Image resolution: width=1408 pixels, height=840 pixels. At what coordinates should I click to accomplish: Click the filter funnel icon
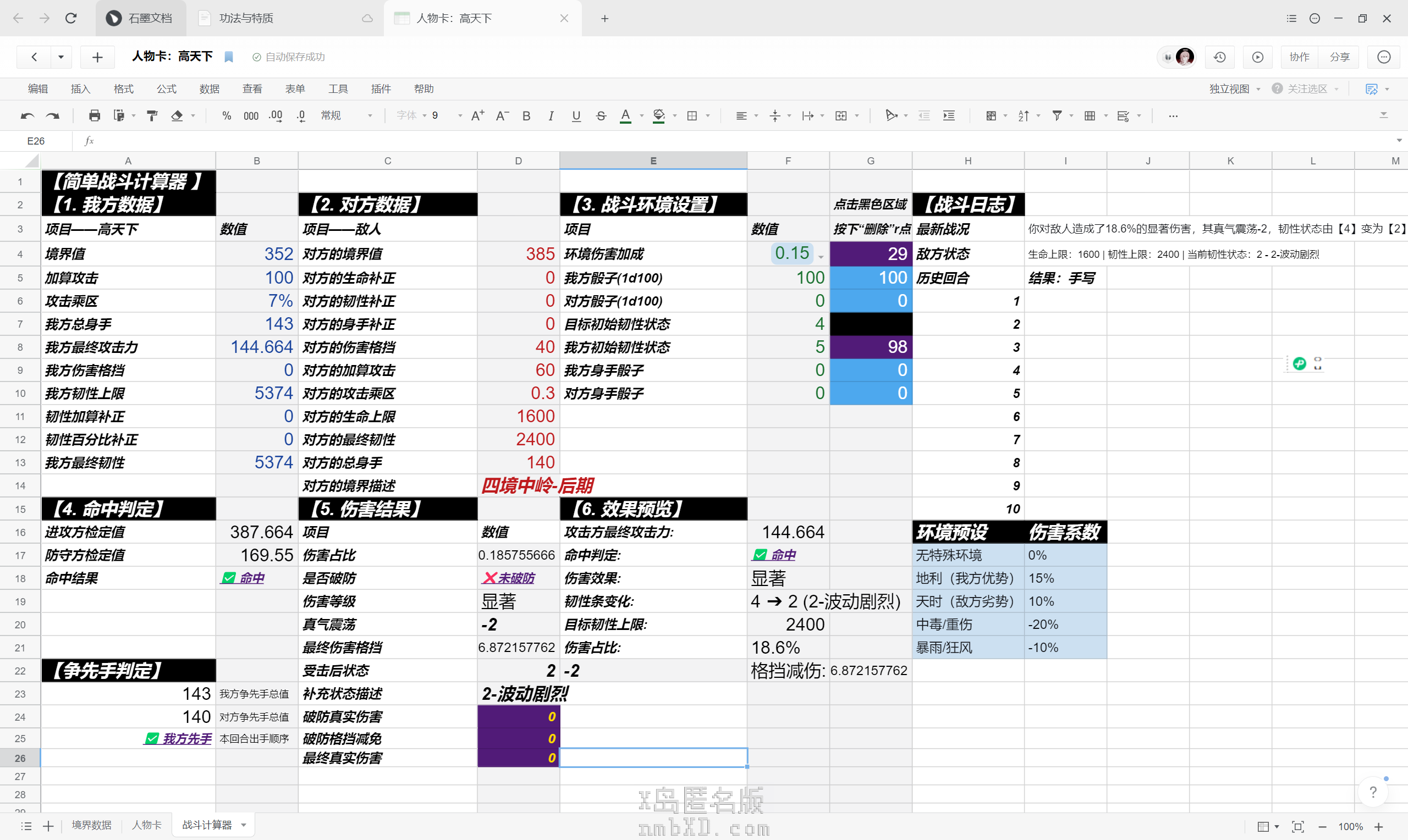tap(1057, 116)
